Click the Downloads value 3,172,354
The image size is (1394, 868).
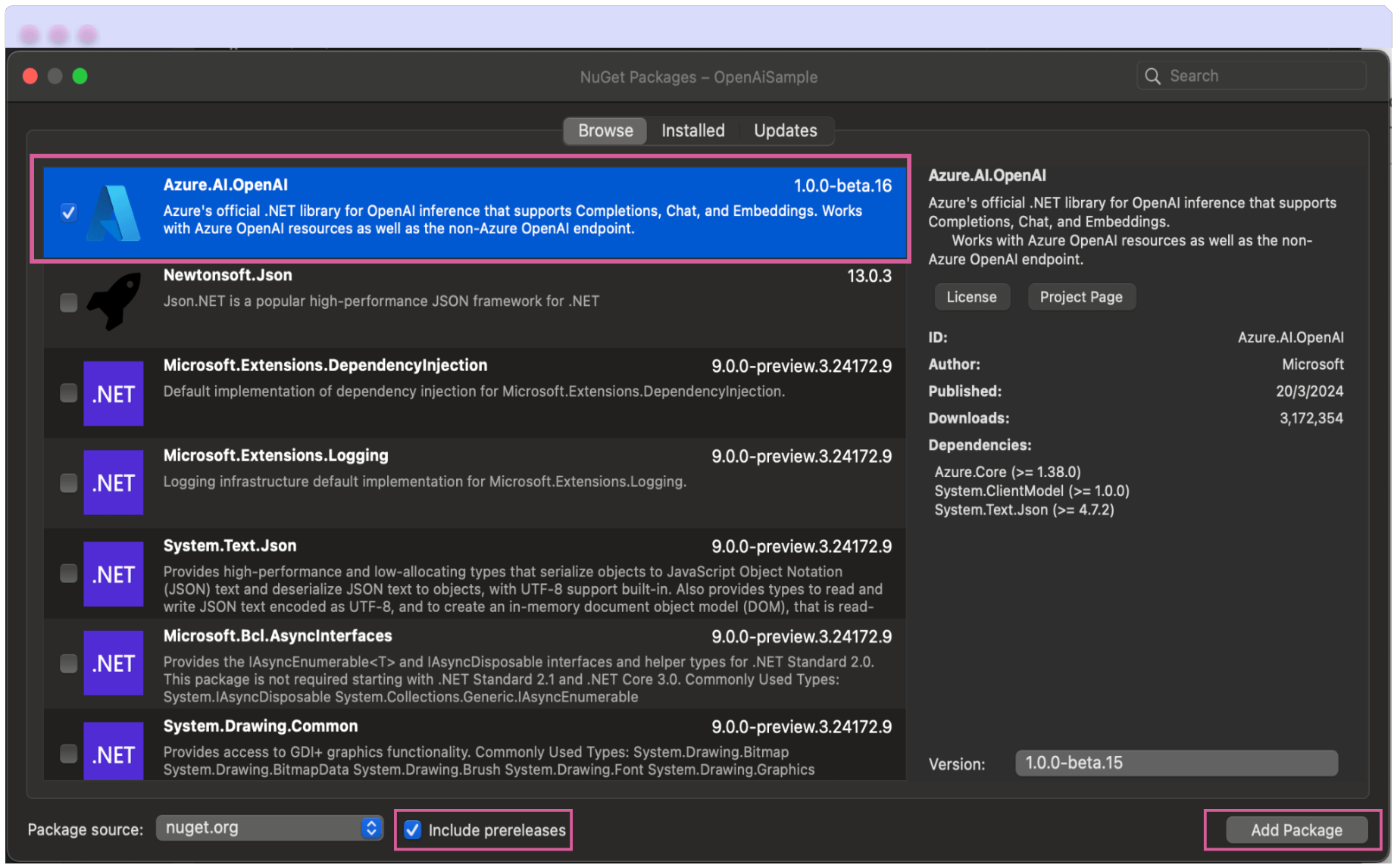pyautogui.click(x=1311, y=418)
